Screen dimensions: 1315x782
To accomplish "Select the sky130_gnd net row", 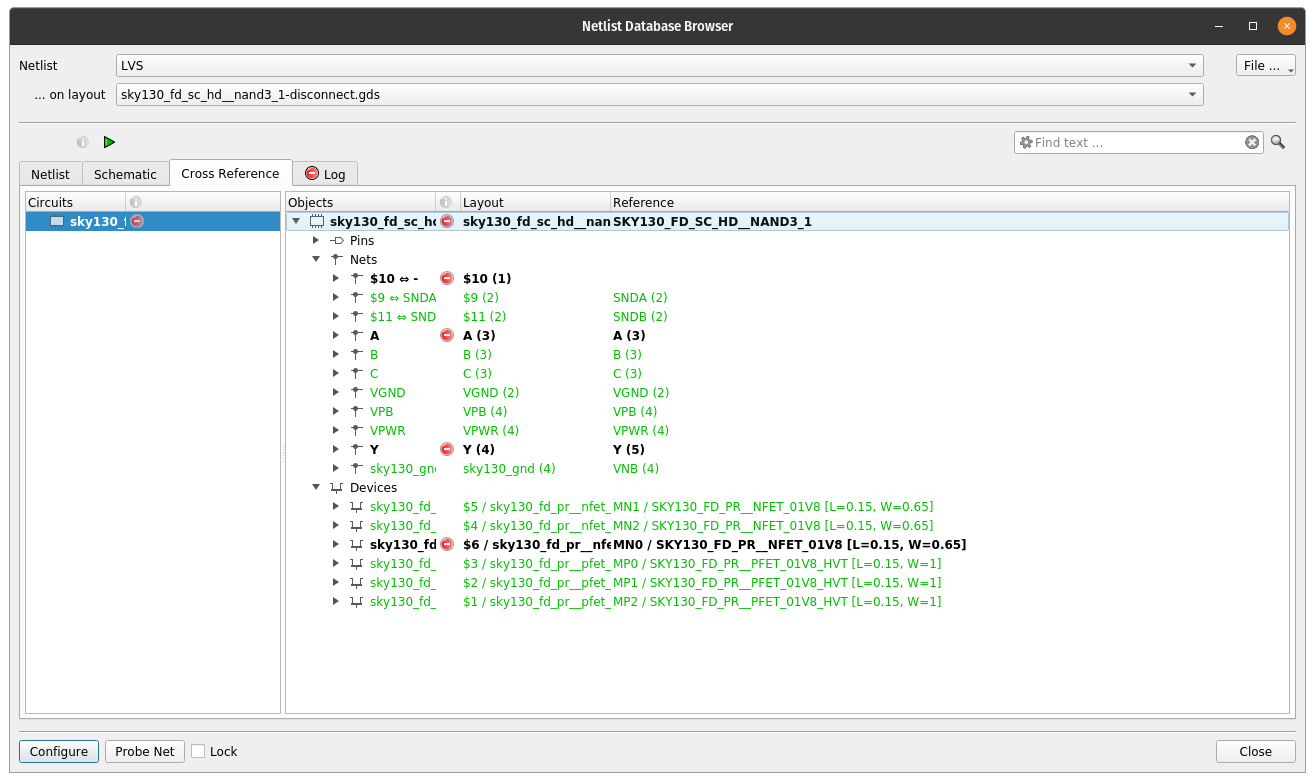I will 787,468.
